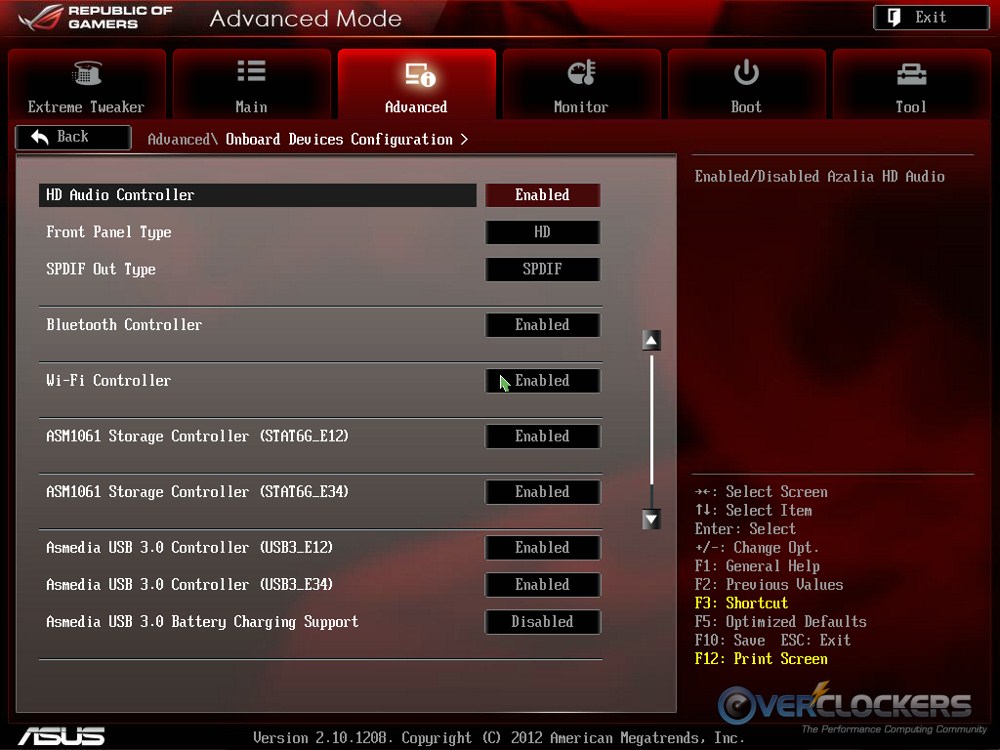The height and width of the screenshot is (750, 1000).
Task: Open Front Panel Type HD option
Action: click(x=542, y=232)
